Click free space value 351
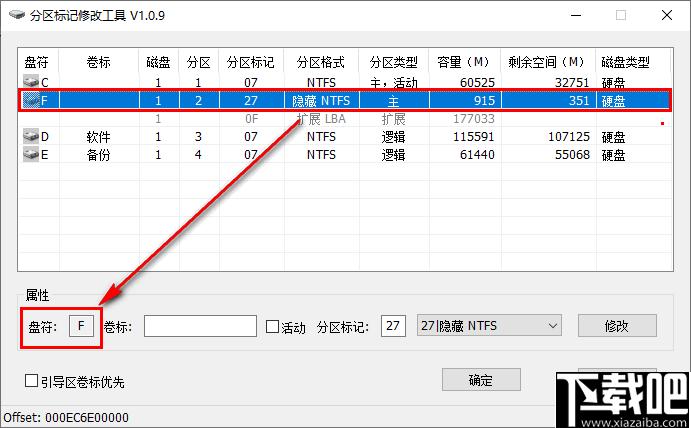 (x=579, y=101)
